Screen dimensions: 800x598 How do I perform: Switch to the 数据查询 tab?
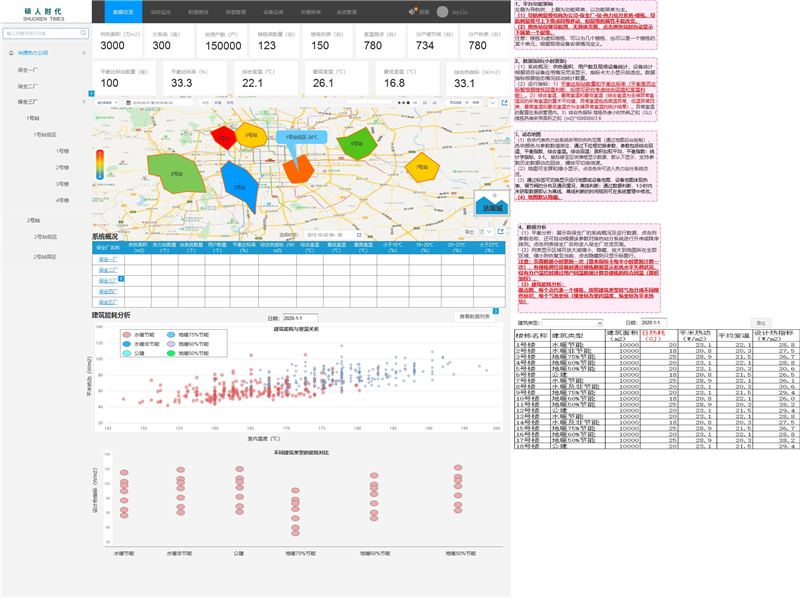point(198,12)
